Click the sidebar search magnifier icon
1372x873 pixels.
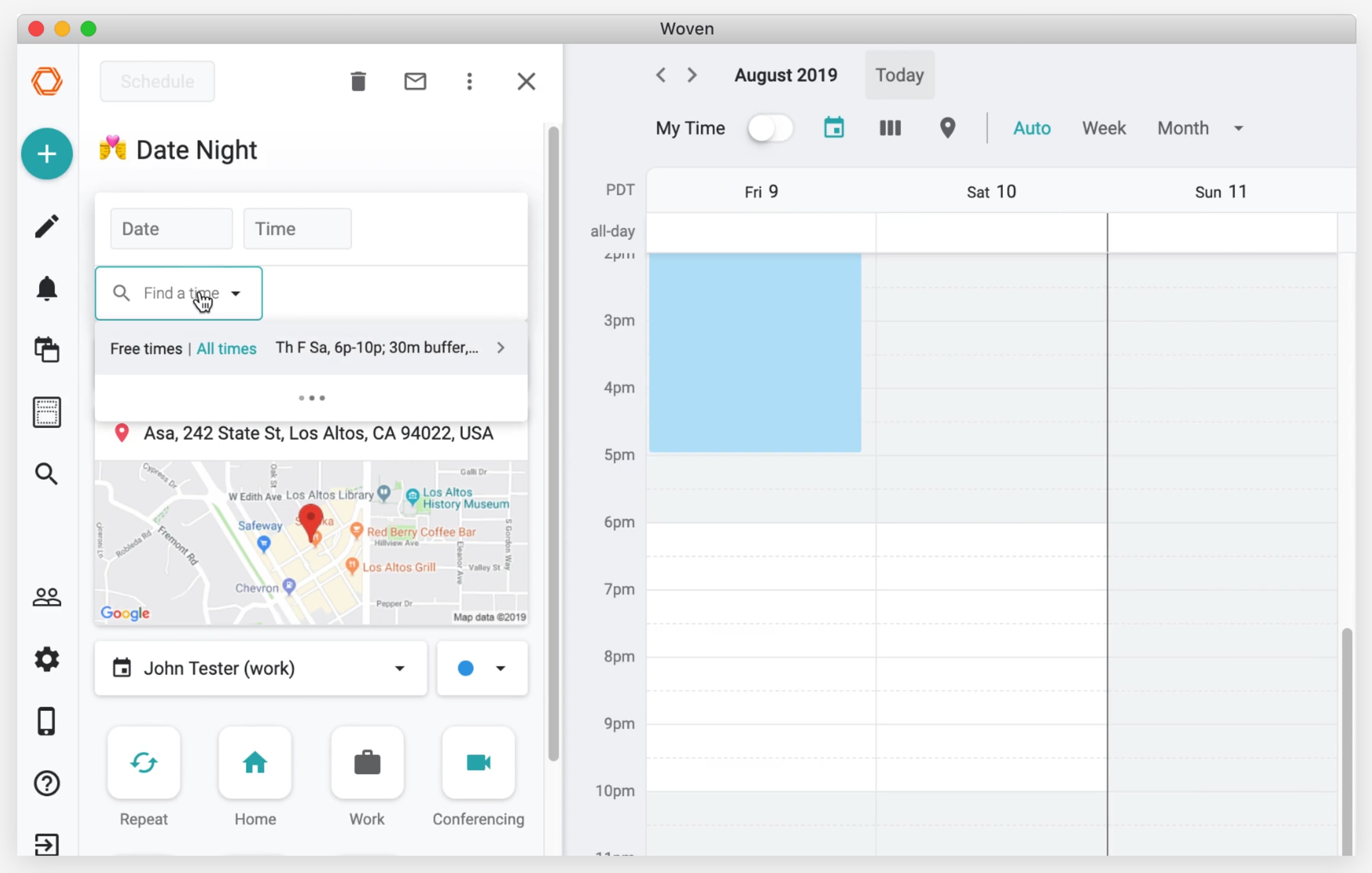(47, 474)
